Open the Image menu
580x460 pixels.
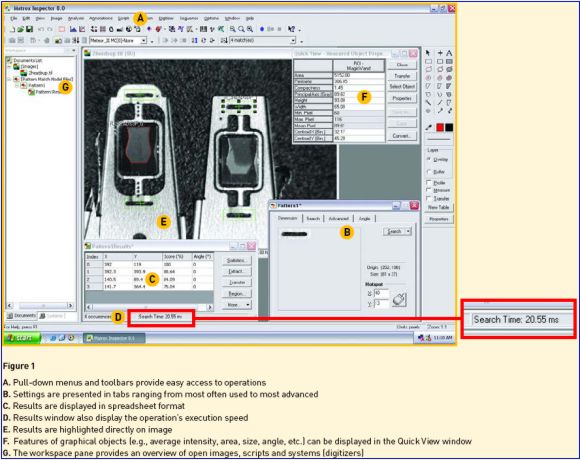point(56,18)
